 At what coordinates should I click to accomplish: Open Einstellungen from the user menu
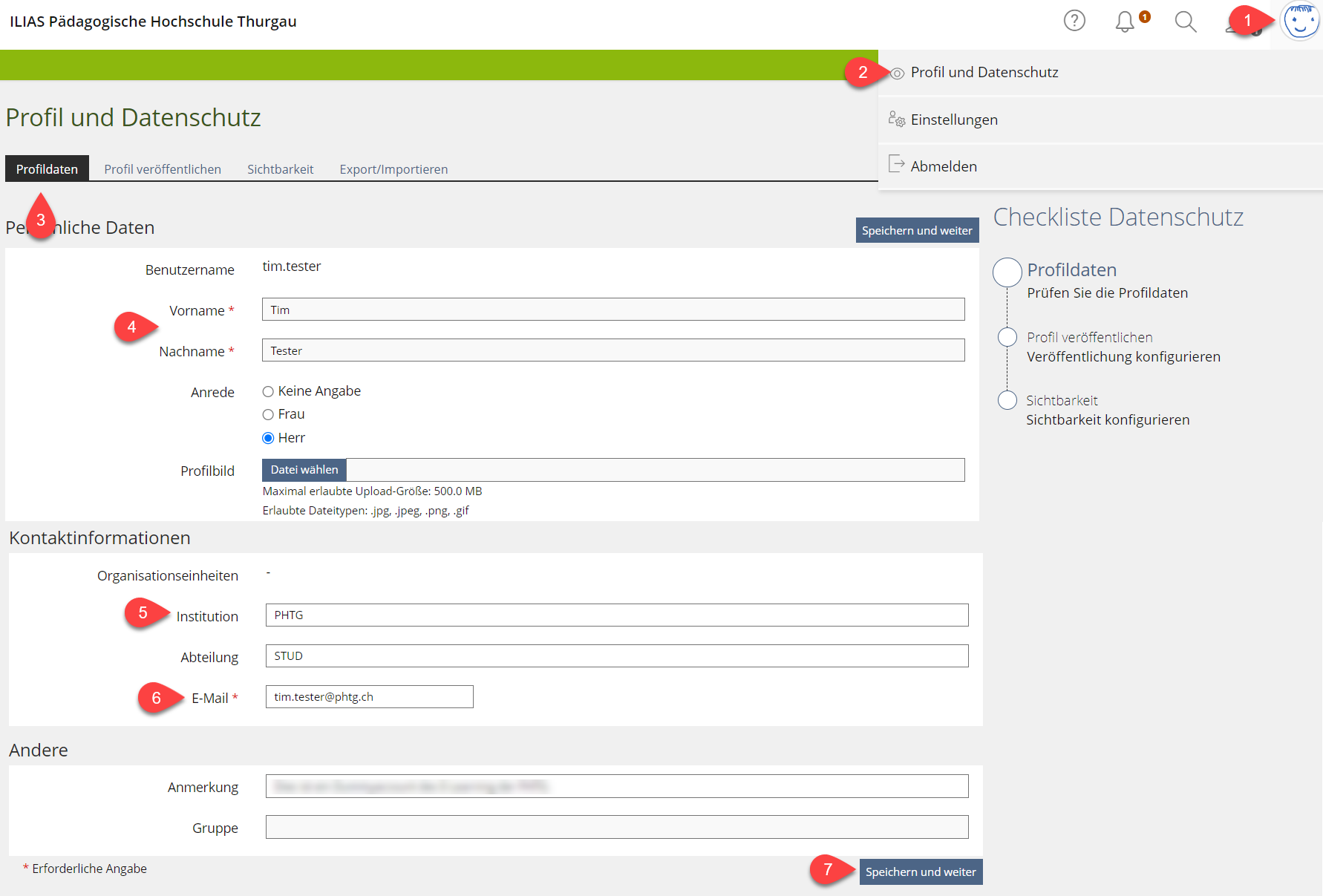(x=953, y=120)
